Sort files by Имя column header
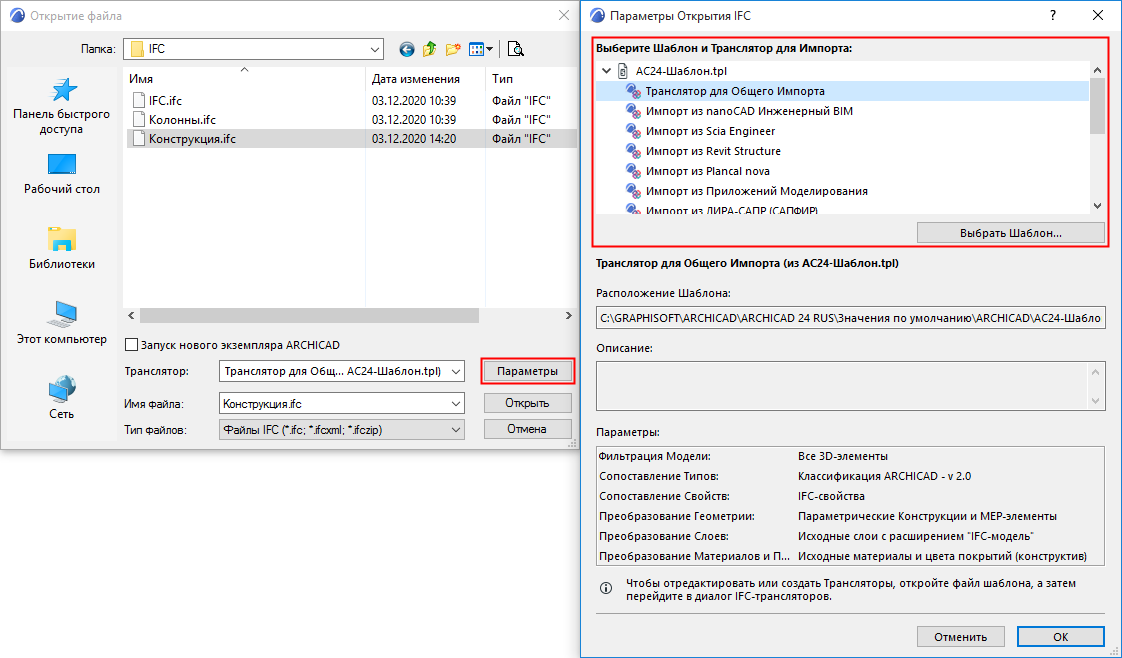This screenshot has width=1122, height=658. coord(244,79)
